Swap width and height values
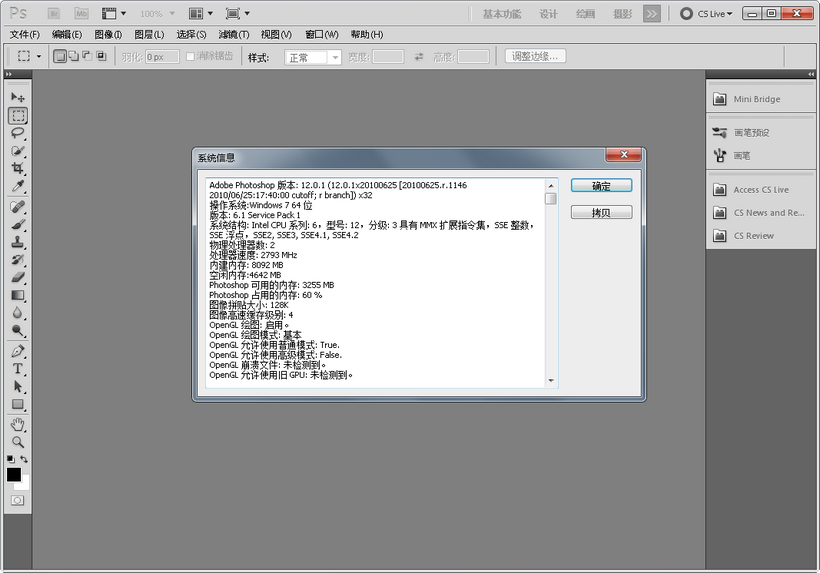The height and width of the screenshot is (573, 820). (418, 56)
